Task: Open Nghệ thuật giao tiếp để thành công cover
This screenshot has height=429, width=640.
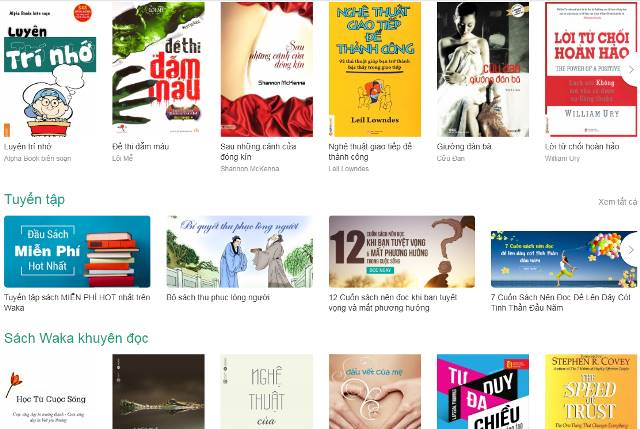Action: click(x=375, y=69)
